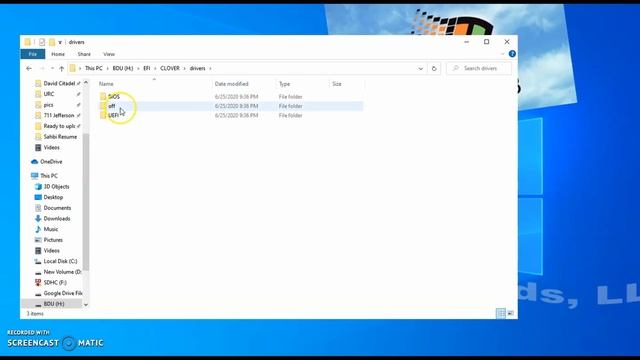Click New folder icon in title bar

pos(52,42)
